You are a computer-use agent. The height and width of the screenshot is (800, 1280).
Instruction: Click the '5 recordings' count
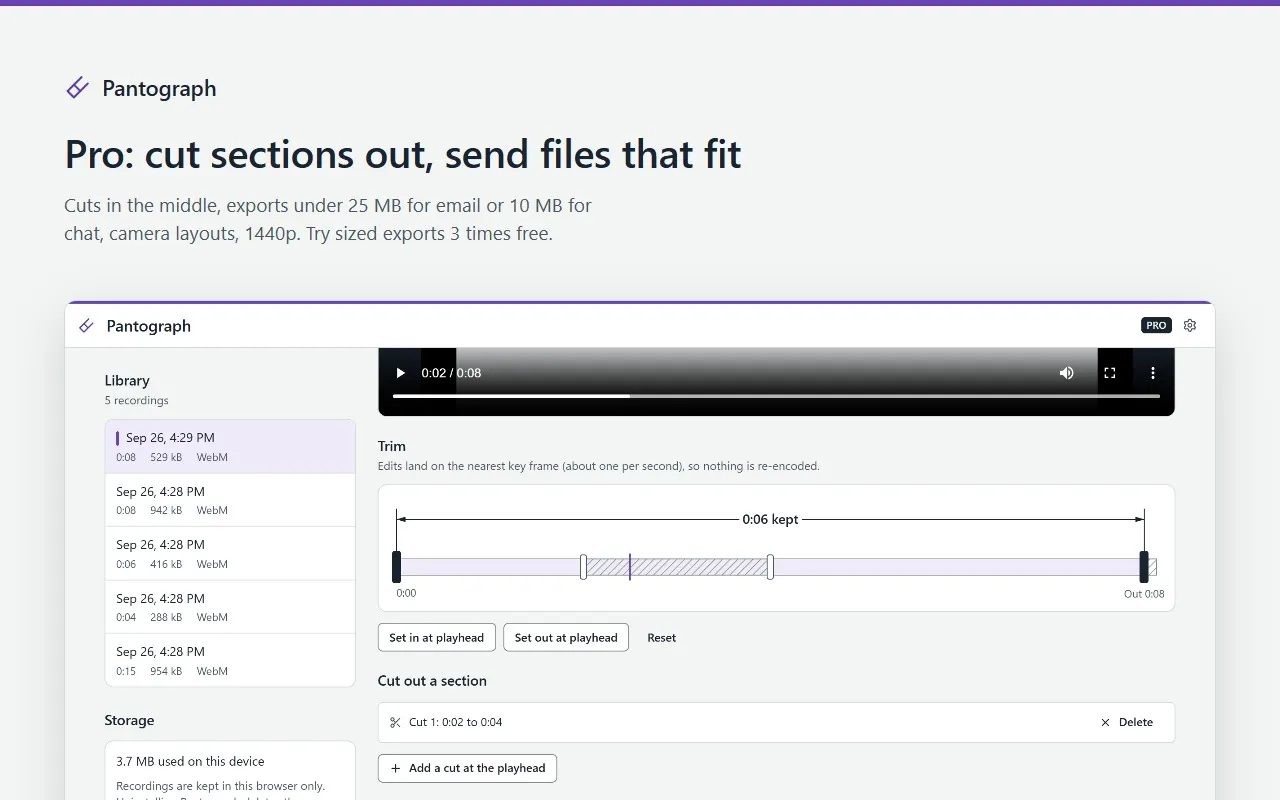click(x=137, y=401)
